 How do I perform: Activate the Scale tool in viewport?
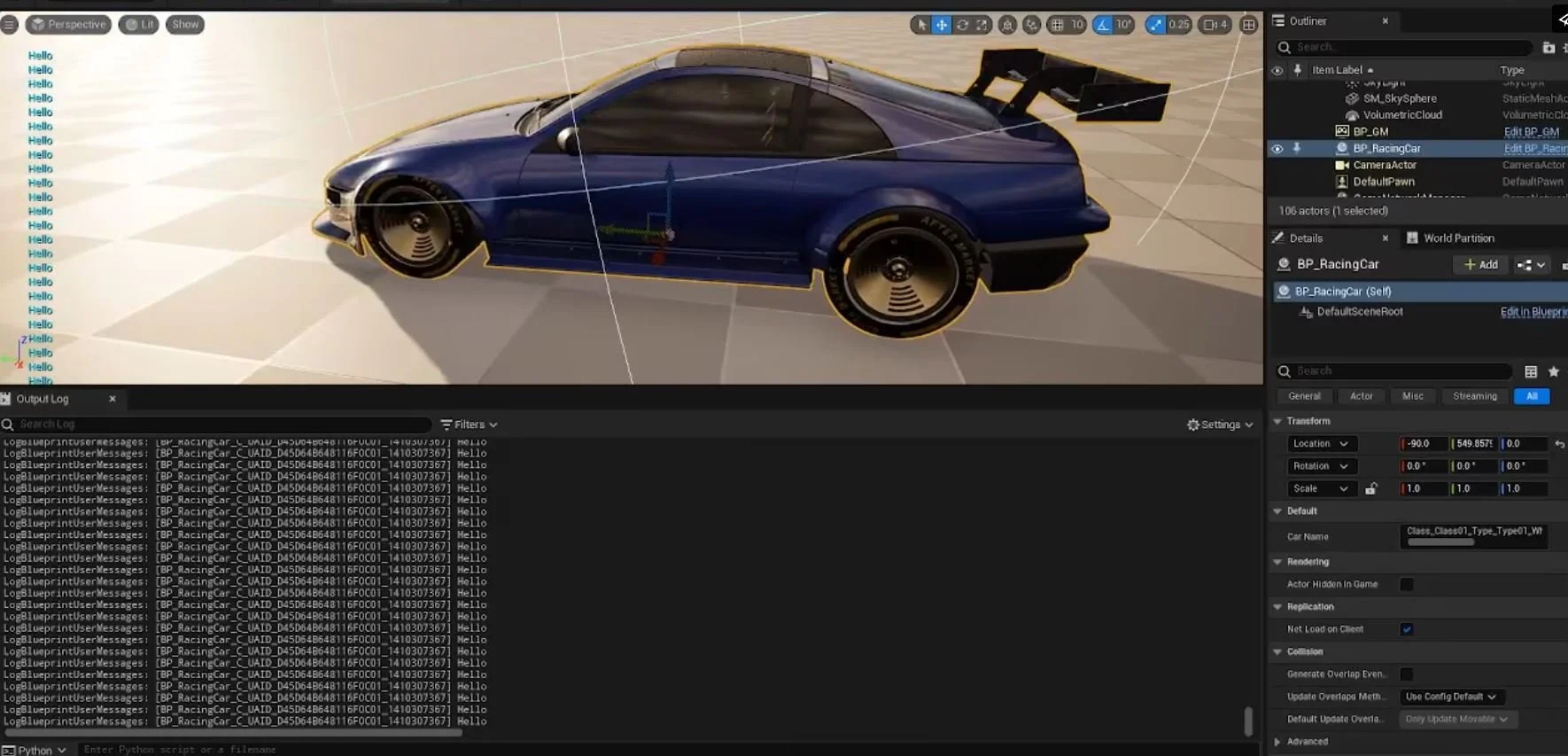coord(982,25)
